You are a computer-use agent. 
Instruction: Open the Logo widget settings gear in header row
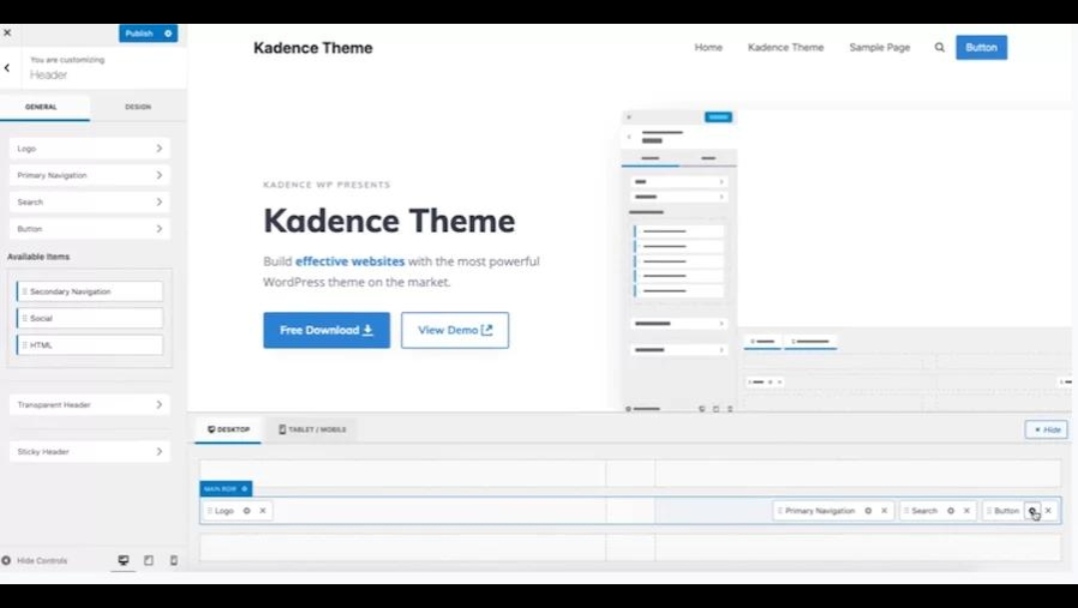[x=245, y=510]
